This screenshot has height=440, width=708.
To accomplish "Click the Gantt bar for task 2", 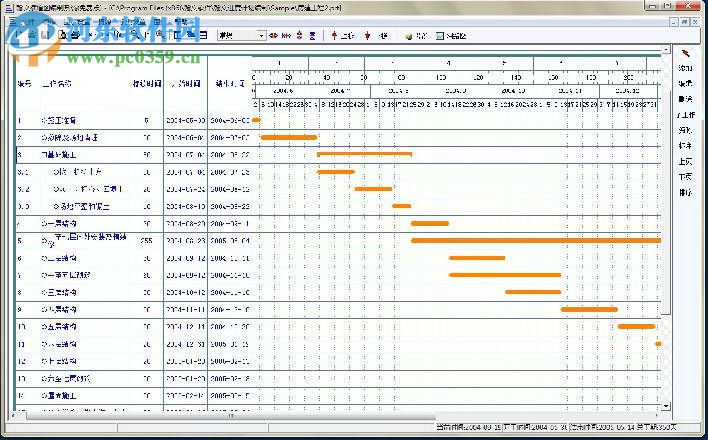I will point(289,137).
